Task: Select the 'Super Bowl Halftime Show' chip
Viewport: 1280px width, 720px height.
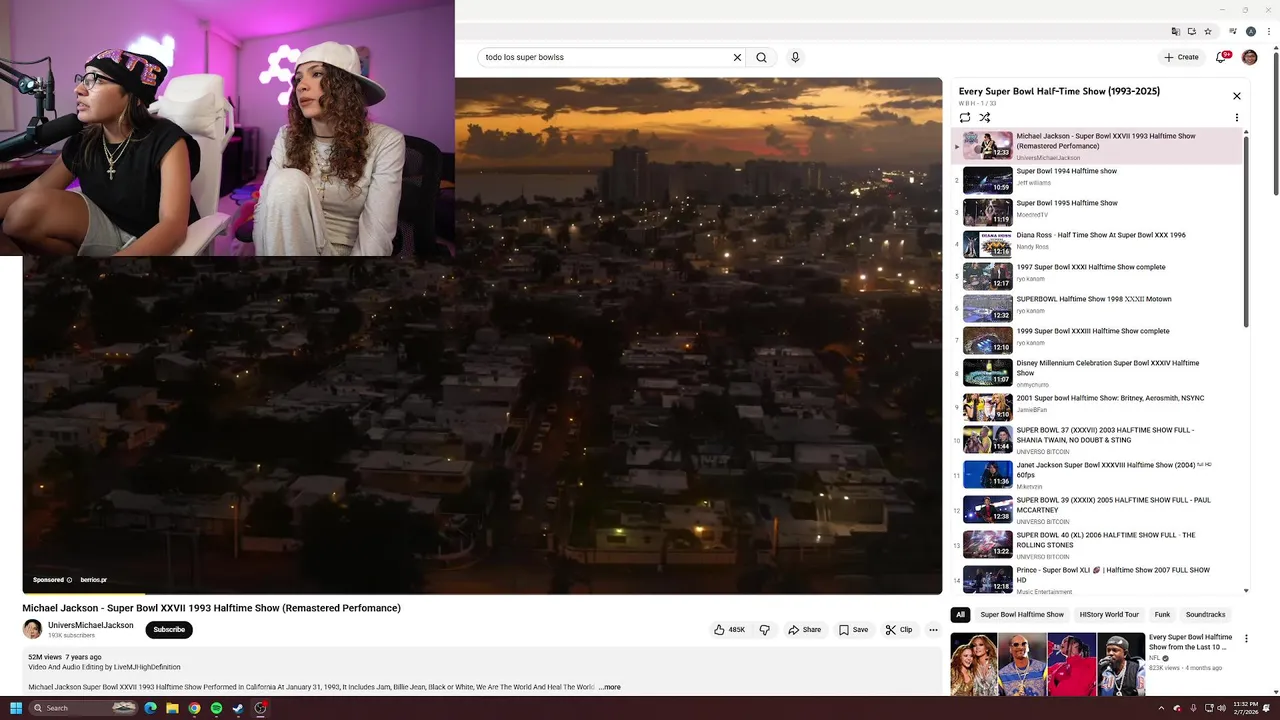Action: tap(1022, 615)
